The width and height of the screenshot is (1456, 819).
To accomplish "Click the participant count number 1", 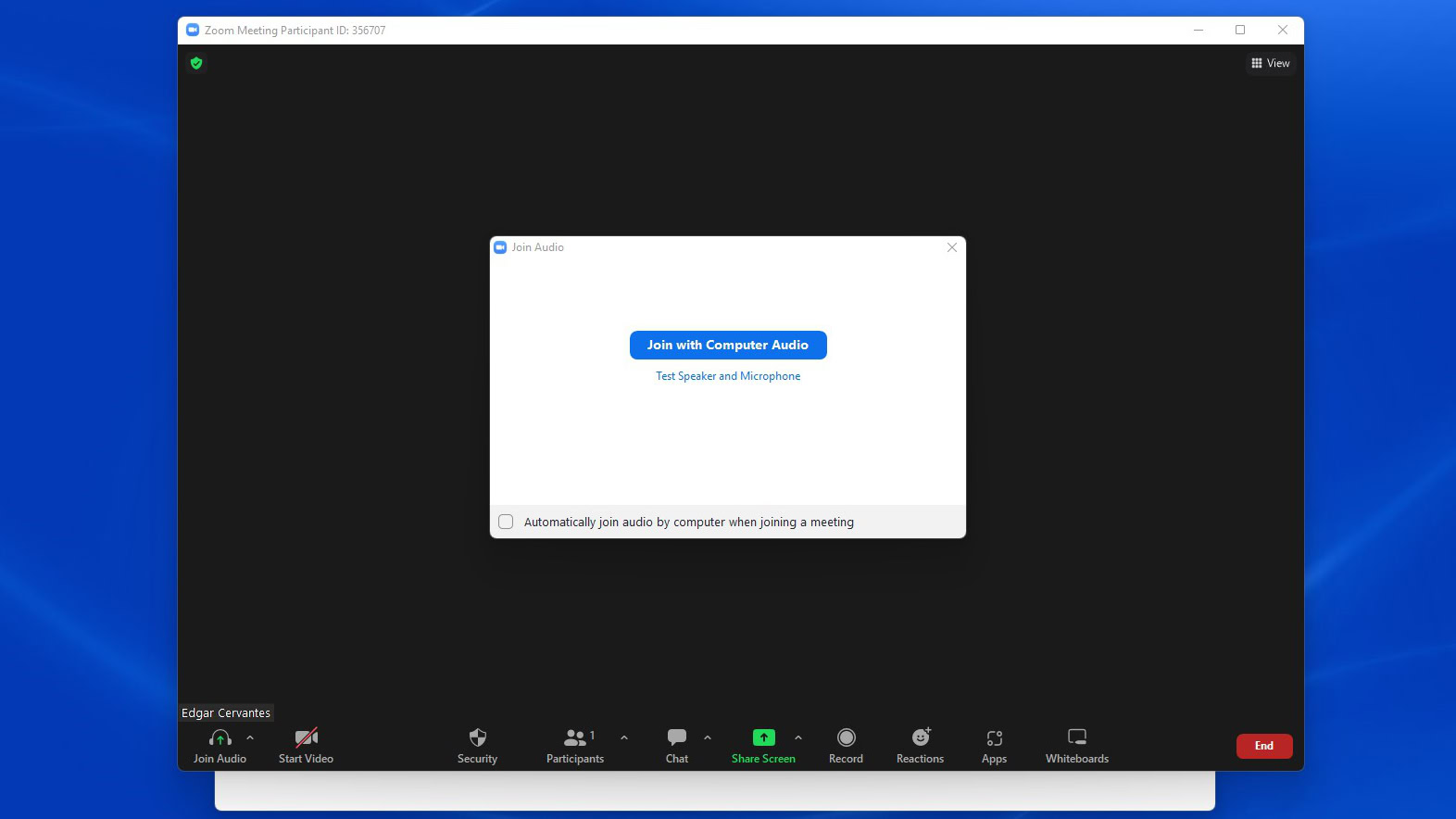I will pos(593,735).
